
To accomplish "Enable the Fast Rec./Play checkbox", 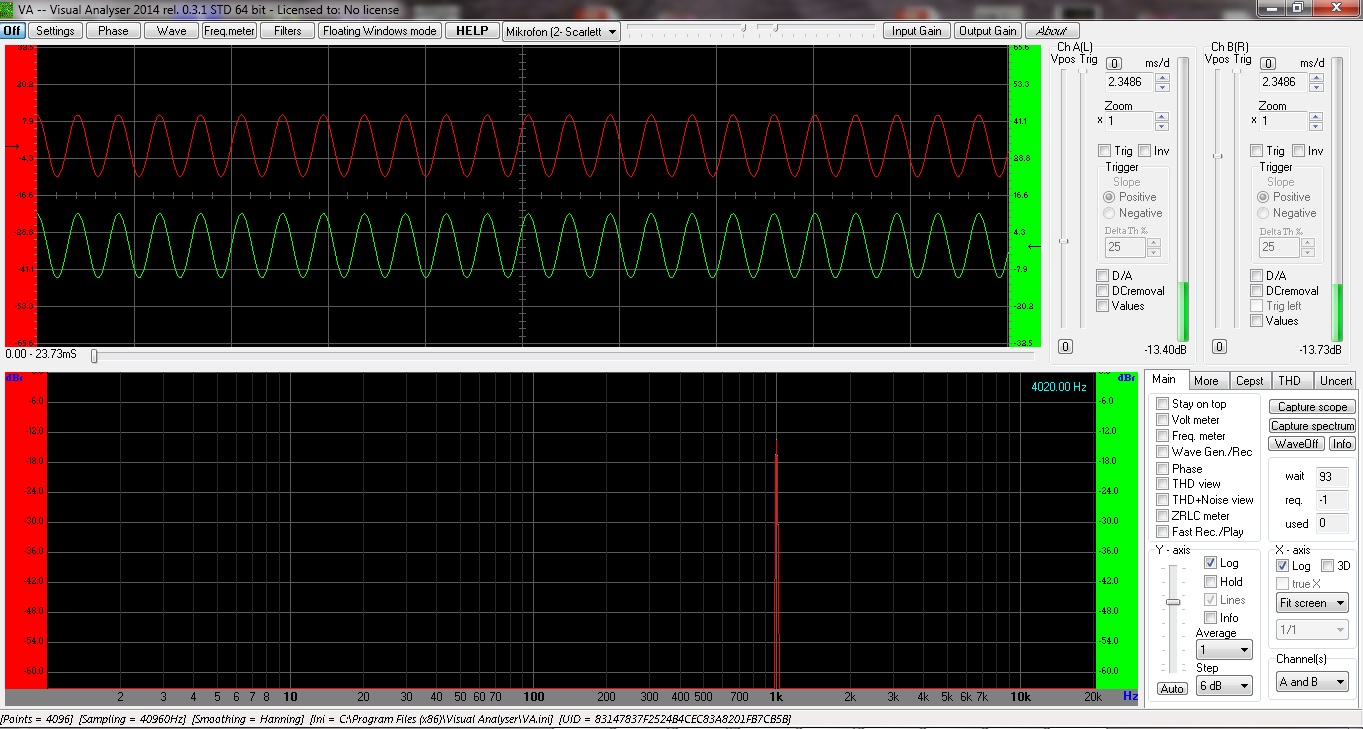I will (x=1163, y=532).
